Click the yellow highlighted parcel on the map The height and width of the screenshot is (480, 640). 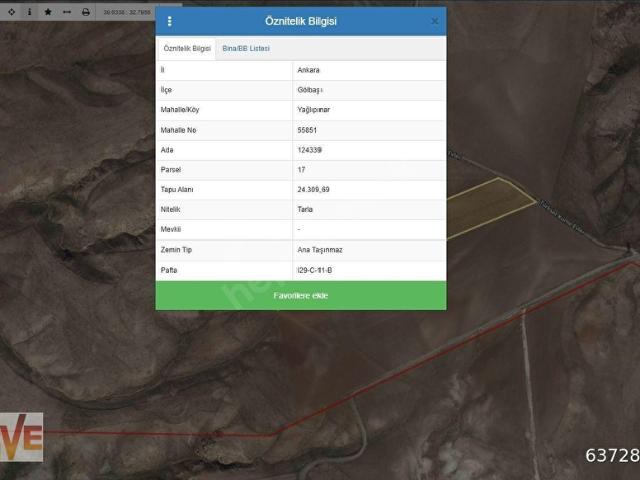point(490,206)
